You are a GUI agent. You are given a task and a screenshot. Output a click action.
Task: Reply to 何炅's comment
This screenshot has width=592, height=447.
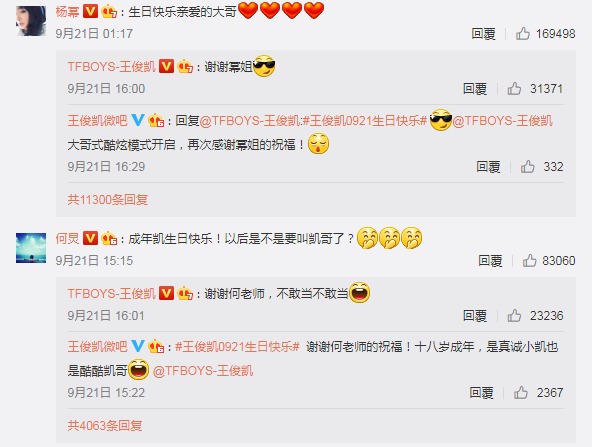[x=490, y=260]
